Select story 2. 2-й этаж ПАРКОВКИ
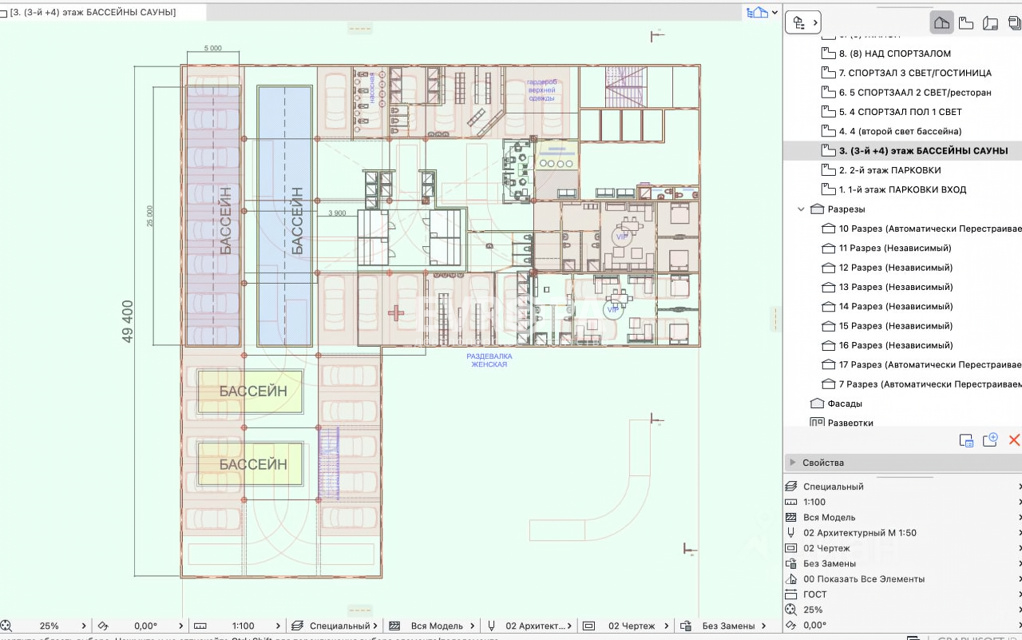1022x640 pixels. click(x=889, y=170)
